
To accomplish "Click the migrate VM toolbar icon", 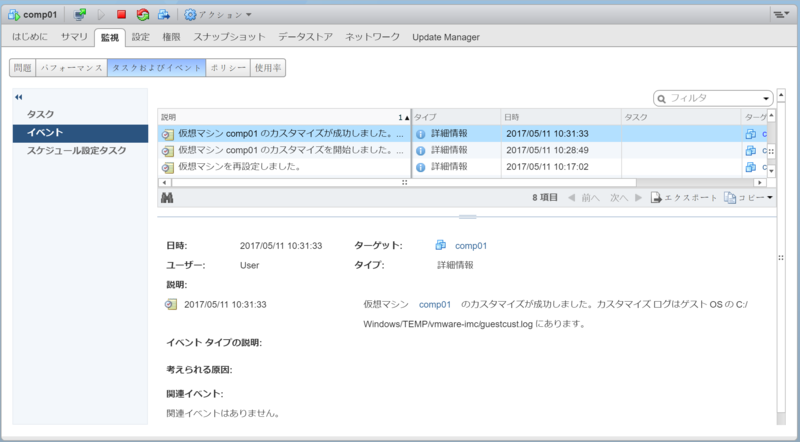I will click(164, 15).
